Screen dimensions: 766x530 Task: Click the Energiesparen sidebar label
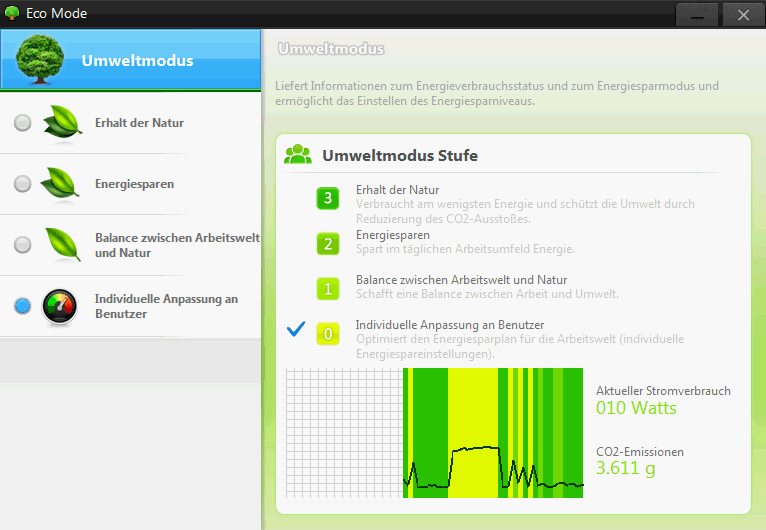(x=134, y=184)
